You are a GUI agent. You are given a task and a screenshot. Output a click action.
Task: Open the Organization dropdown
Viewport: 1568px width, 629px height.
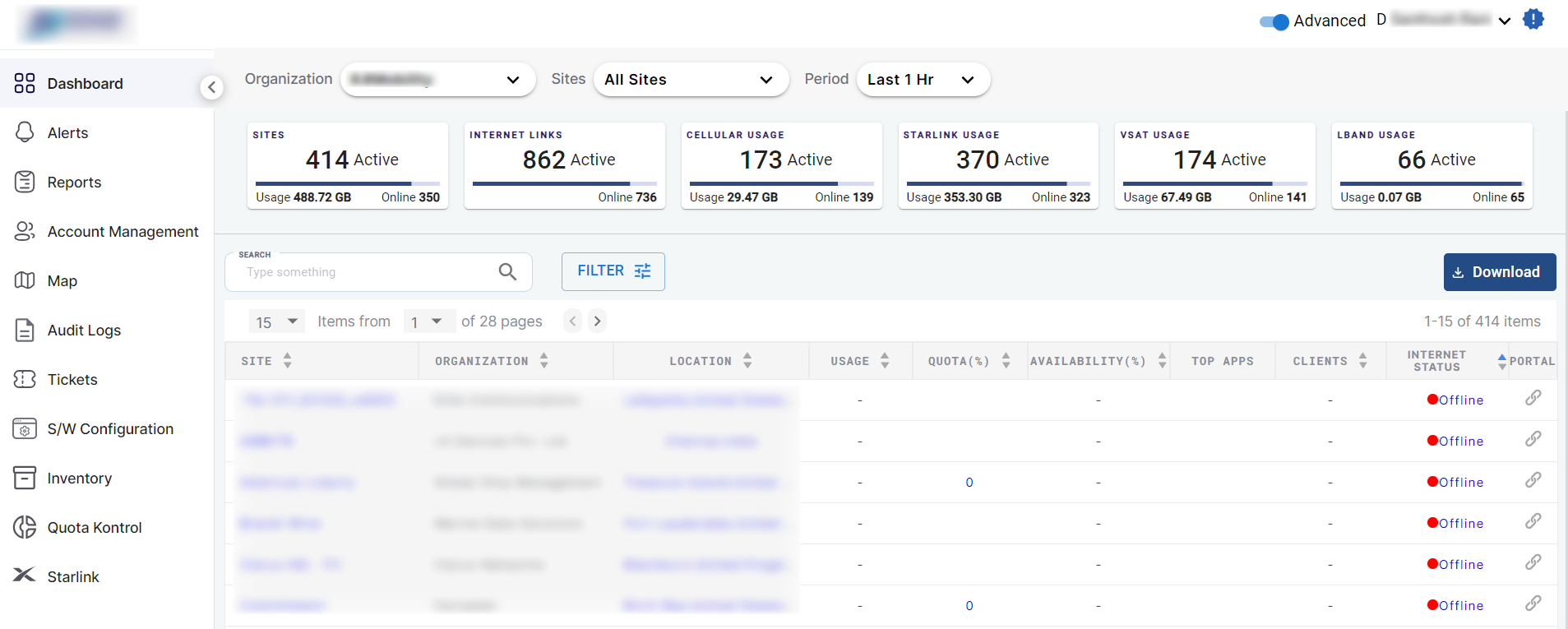click(437, 80)
